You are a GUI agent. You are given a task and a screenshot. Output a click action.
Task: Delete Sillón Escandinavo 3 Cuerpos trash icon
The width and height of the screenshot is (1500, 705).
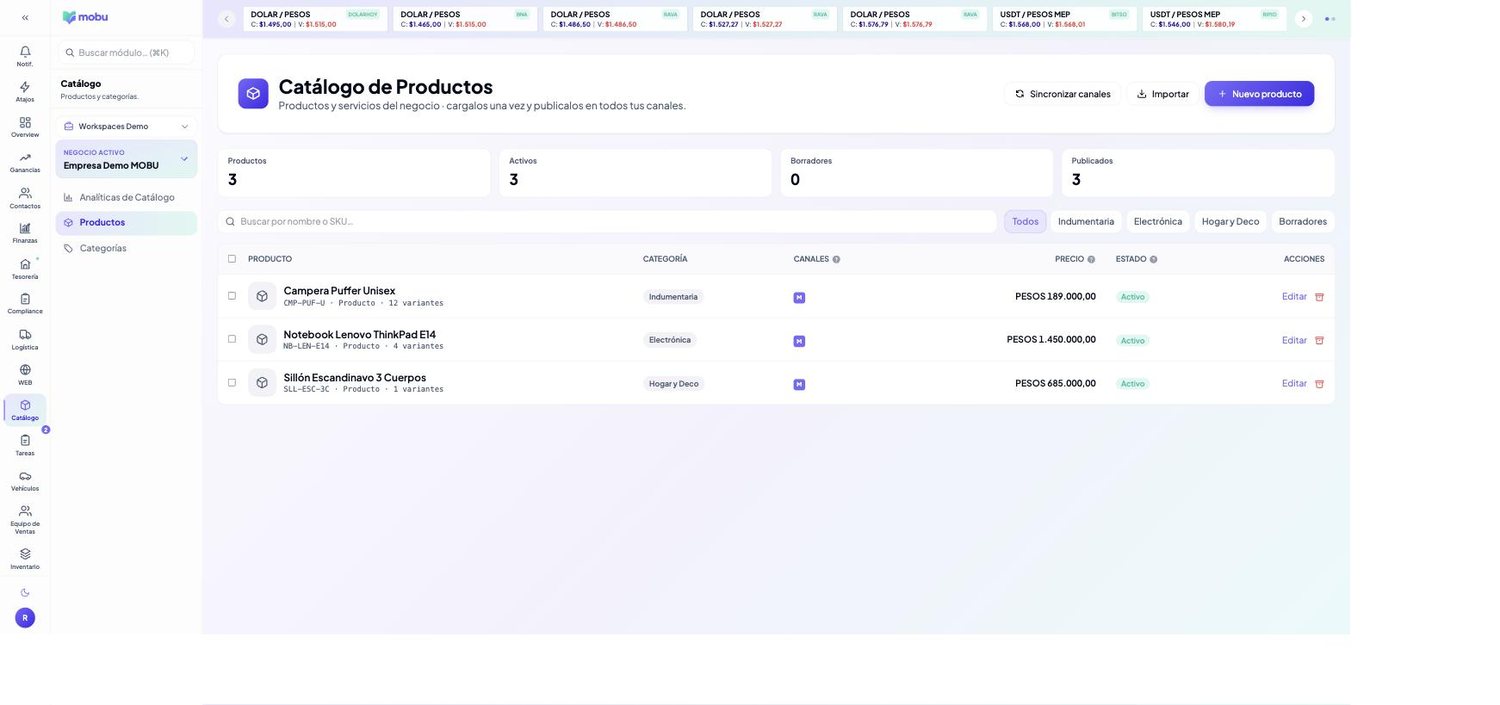point(1319,384)
